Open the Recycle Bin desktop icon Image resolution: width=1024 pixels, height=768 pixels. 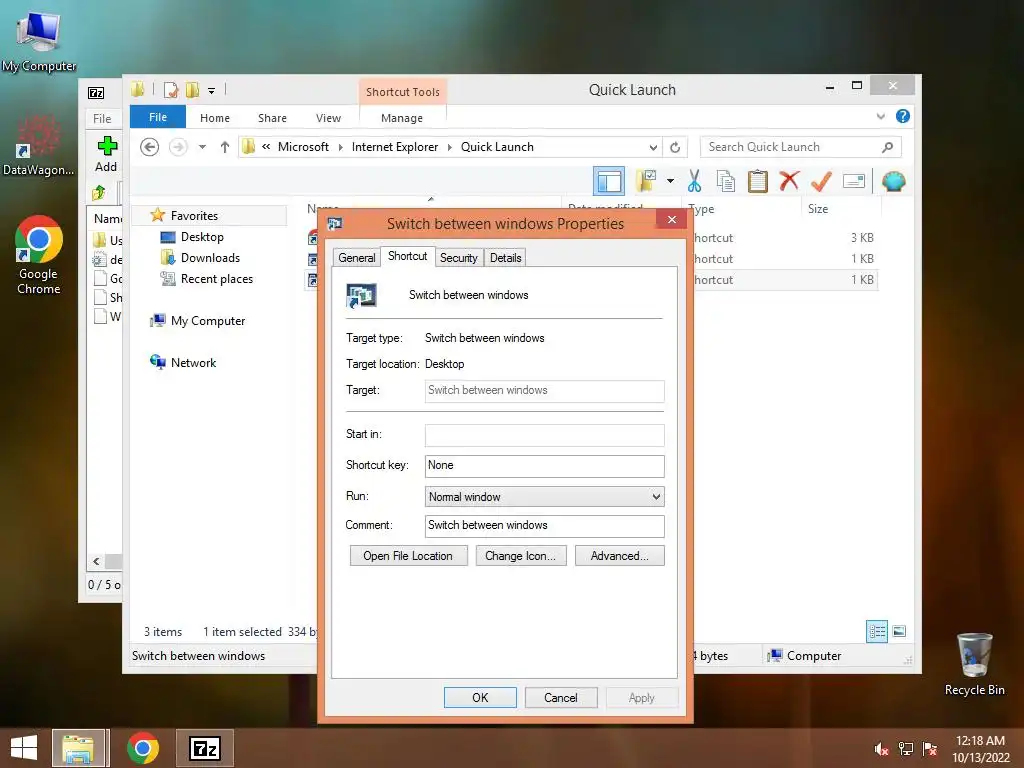click(974, 664)
